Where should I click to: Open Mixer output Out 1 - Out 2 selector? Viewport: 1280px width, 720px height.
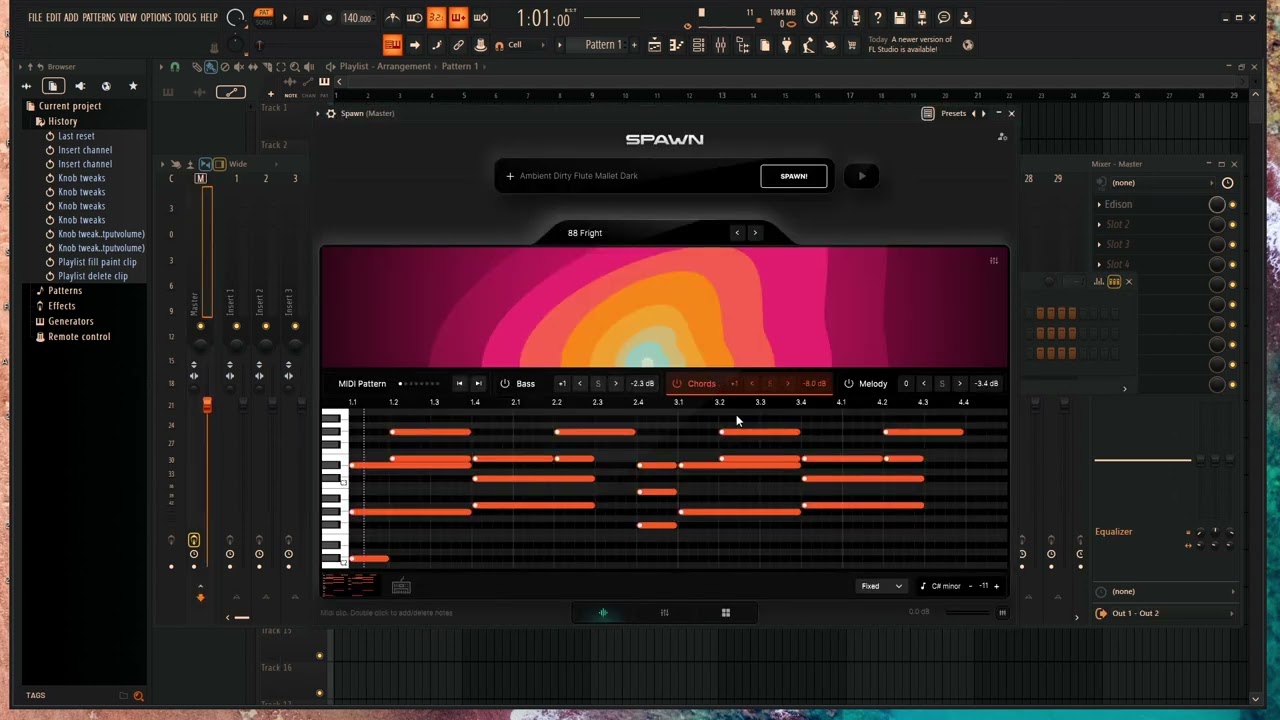1165,613
